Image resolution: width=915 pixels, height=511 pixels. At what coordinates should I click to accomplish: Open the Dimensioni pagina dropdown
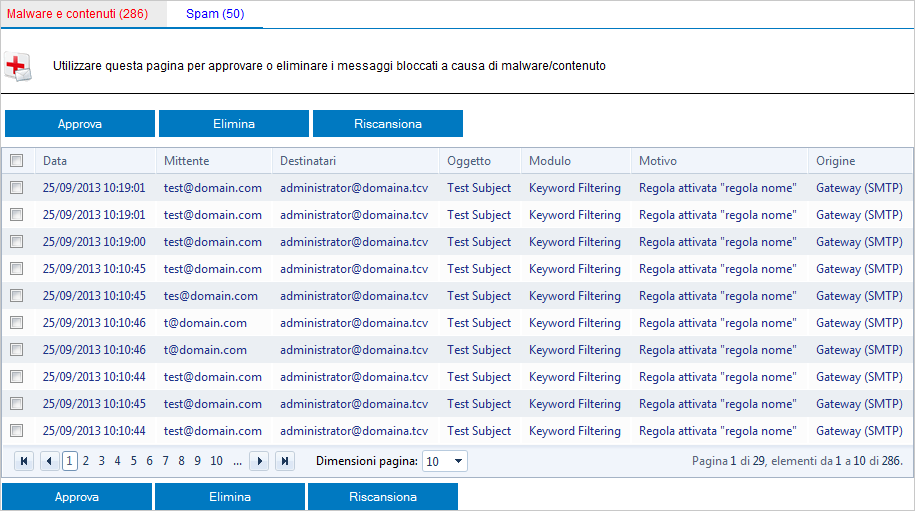point(445,461)
